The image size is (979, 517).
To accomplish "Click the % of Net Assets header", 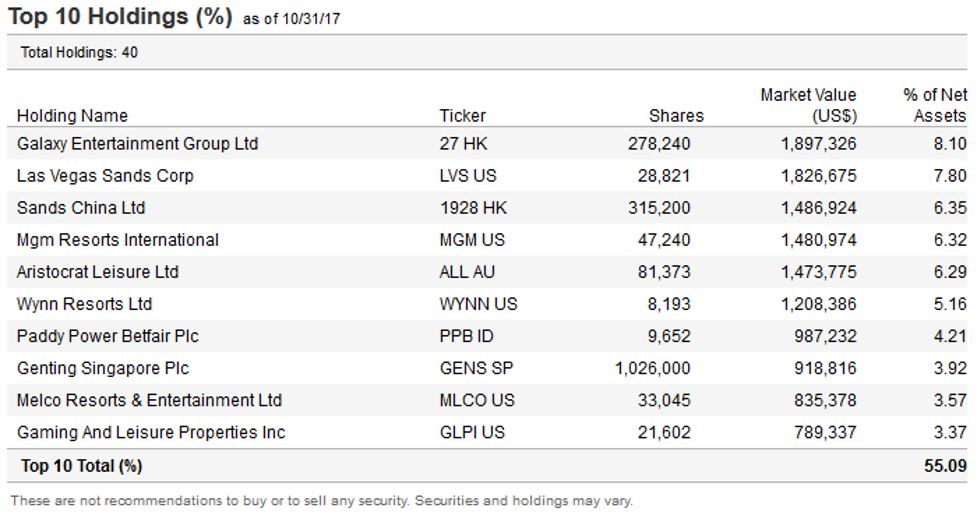I will [936, 105].
